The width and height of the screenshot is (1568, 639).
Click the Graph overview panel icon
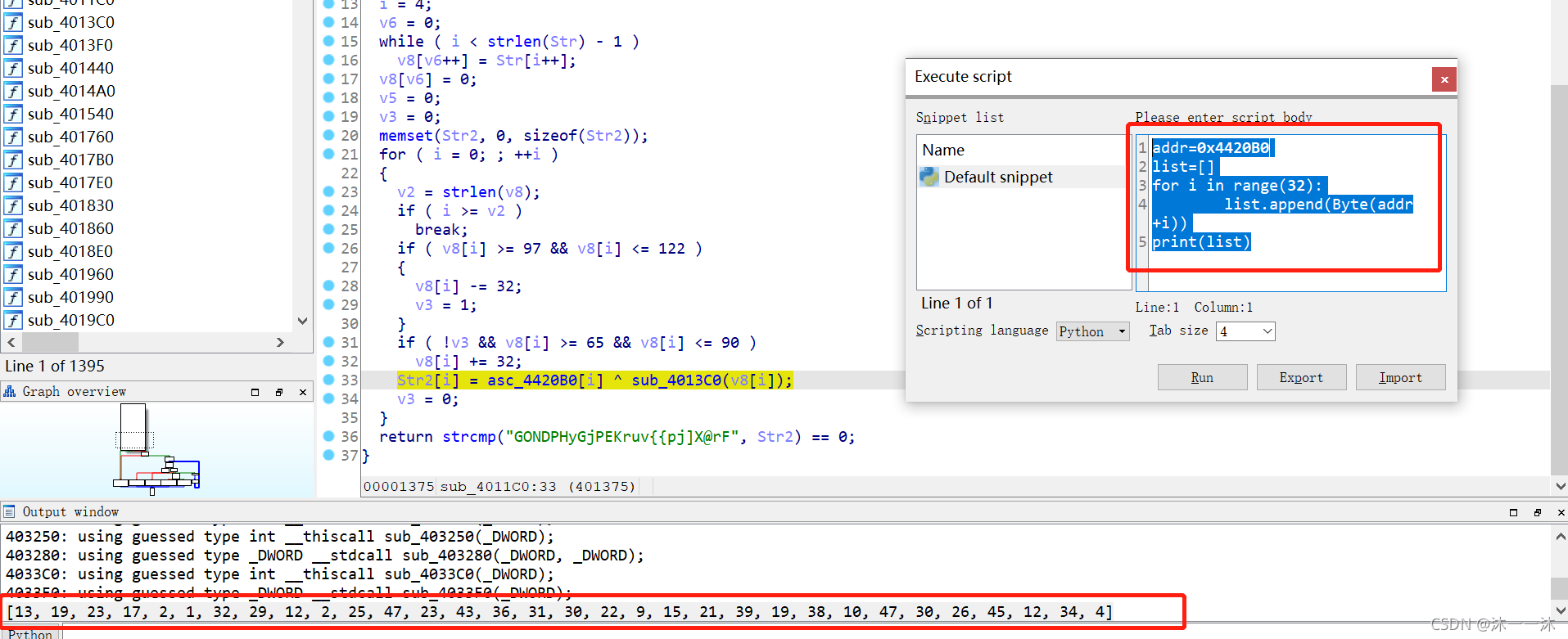tap(10, 392)
